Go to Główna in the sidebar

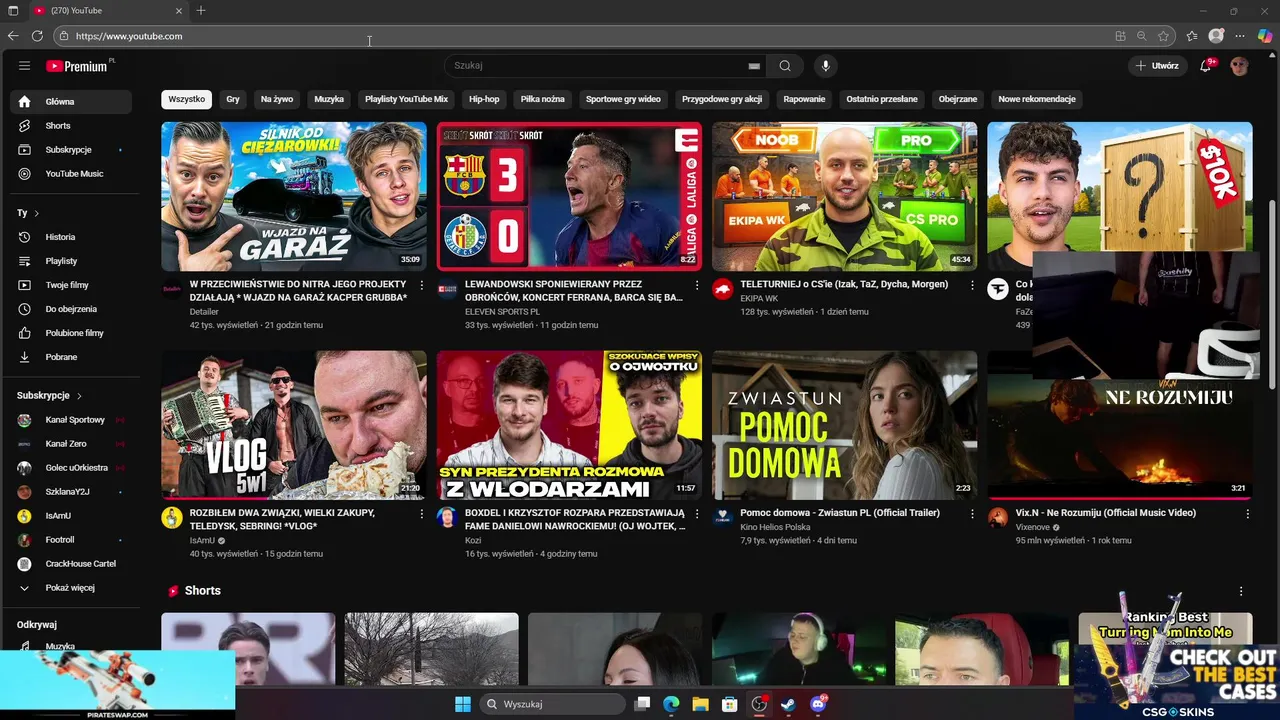(x=71, y=102)
